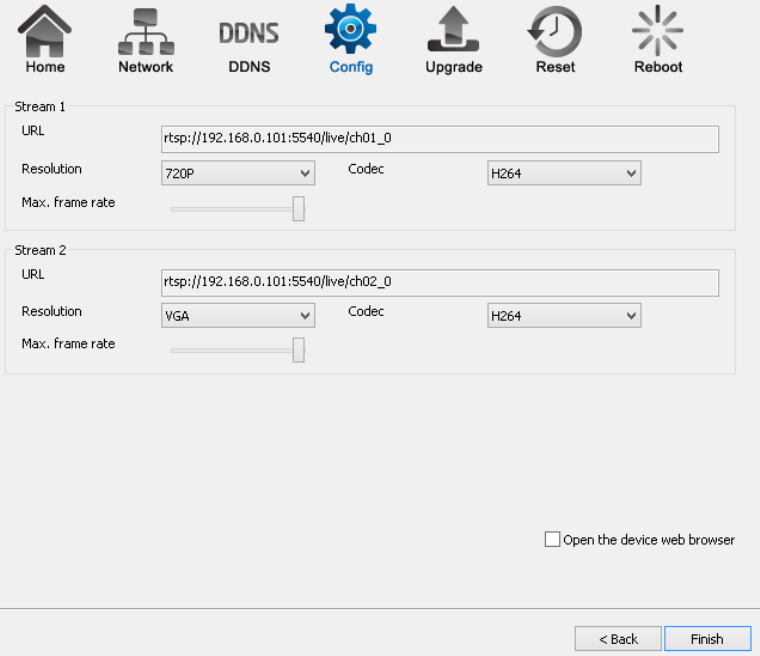Click the Stream 1 group label
This screenshot has height=656, width=760.
(x=40, y=107)
